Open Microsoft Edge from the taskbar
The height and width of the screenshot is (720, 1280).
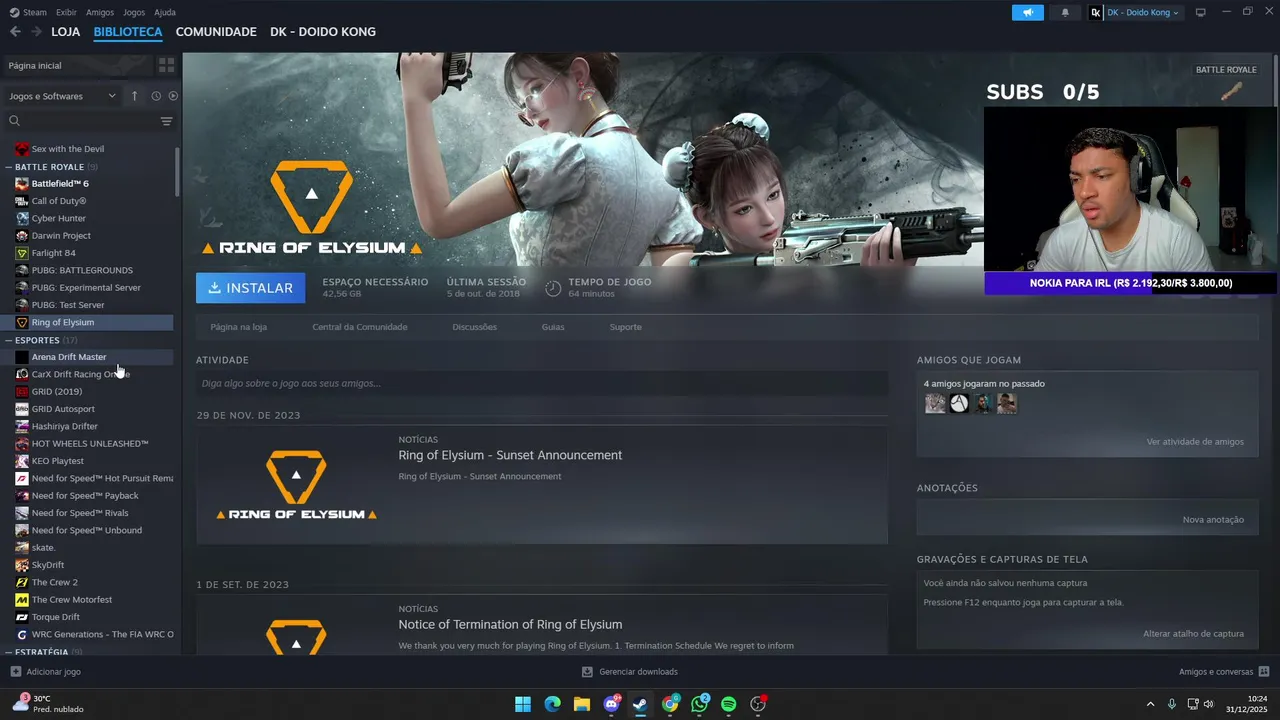552,704
